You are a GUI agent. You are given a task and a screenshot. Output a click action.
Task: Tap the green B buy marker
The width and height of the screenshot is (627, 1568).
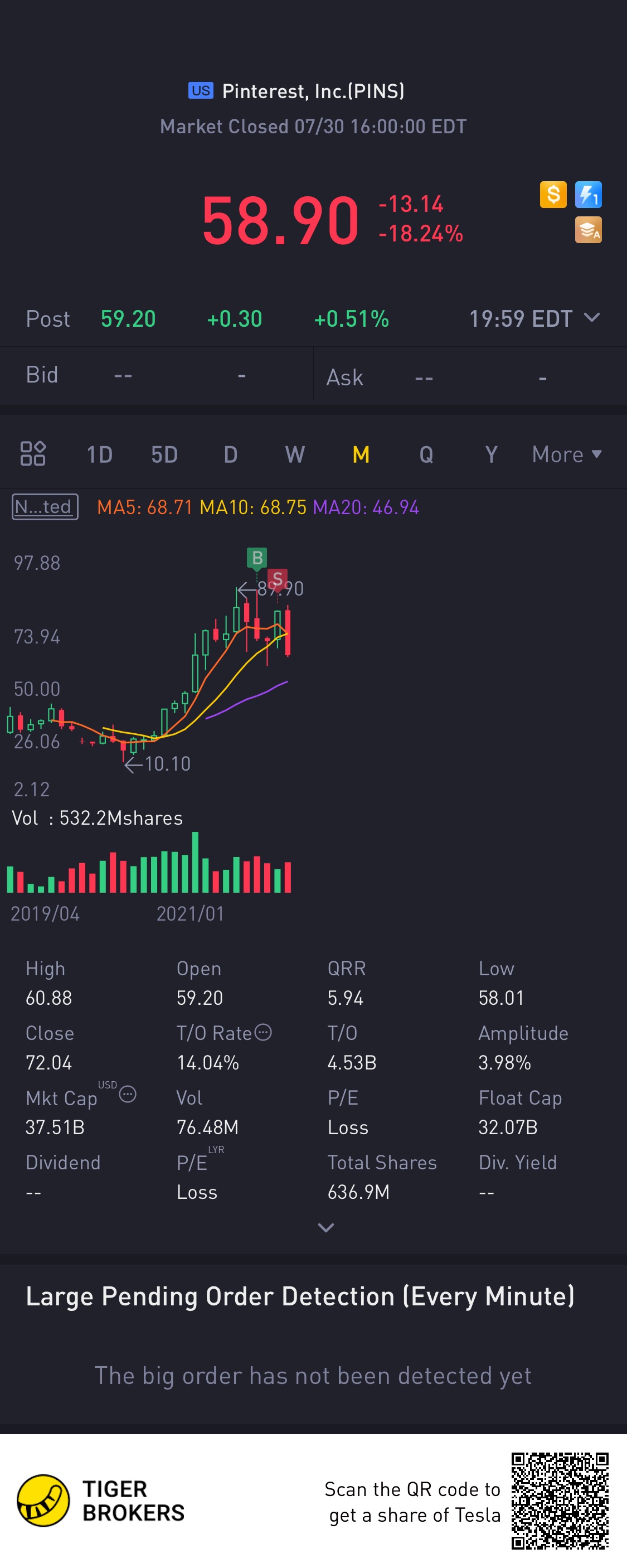coord(257,558)
